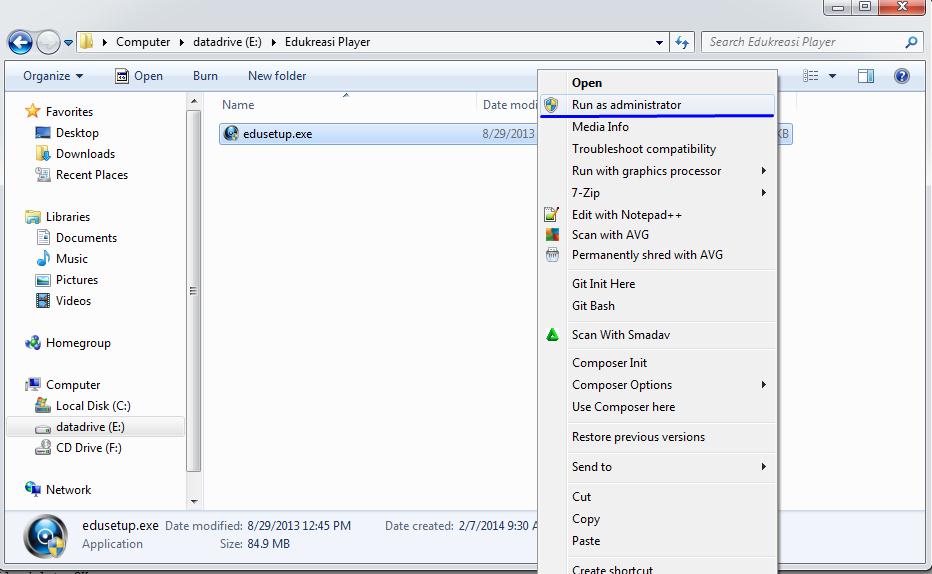
Task: Open the Organize menu
Action: 53,76
